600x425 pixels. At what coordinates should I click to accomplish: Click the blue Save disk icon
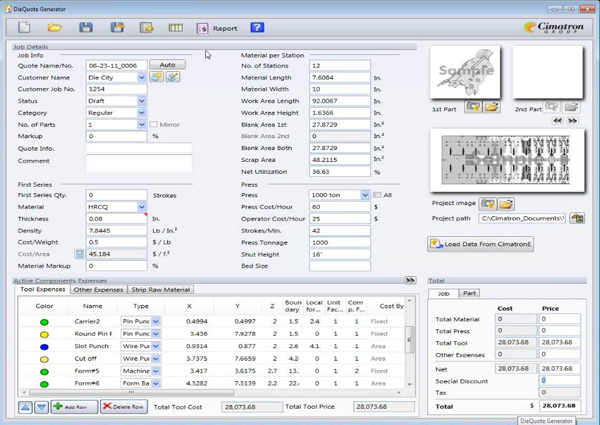86,28
